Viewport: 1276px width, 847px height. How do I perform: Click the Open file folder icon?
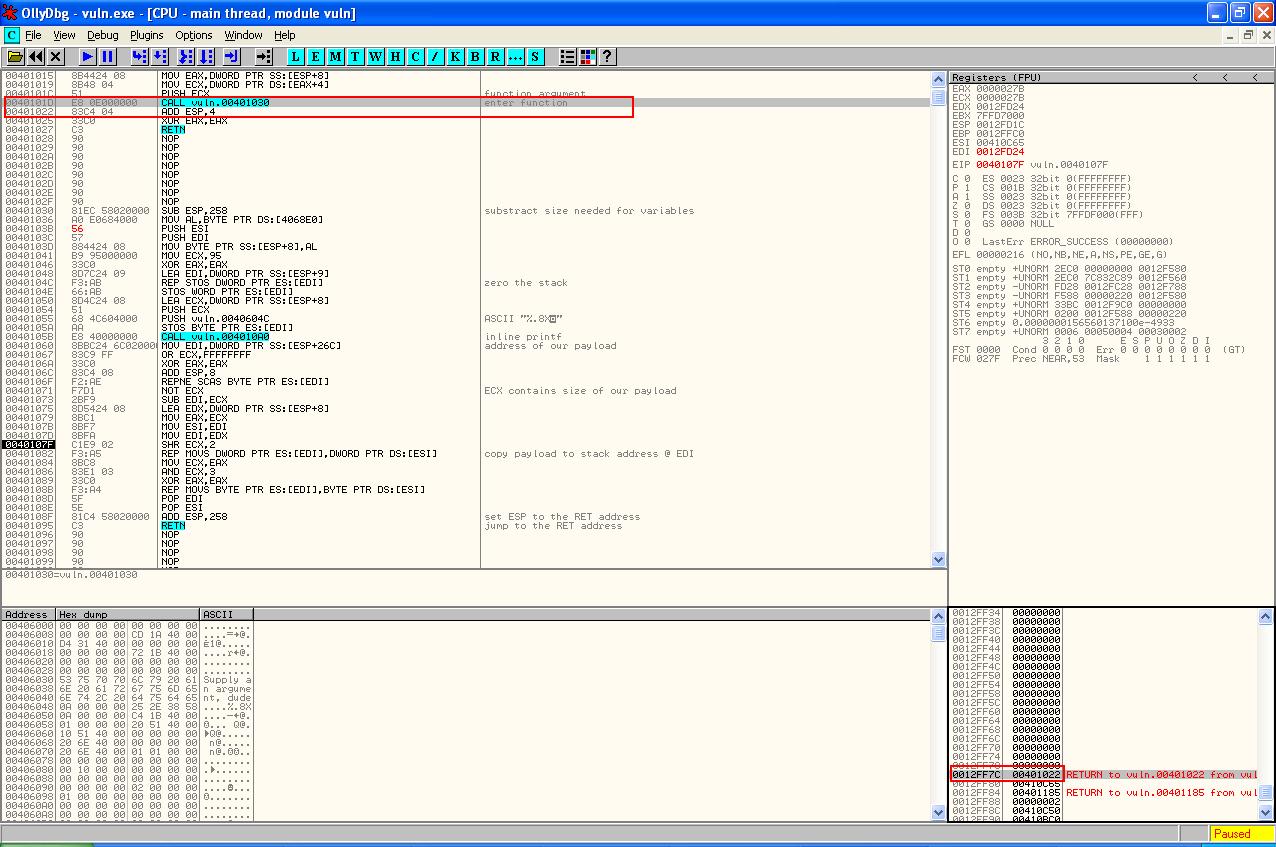tap(15, 57)
